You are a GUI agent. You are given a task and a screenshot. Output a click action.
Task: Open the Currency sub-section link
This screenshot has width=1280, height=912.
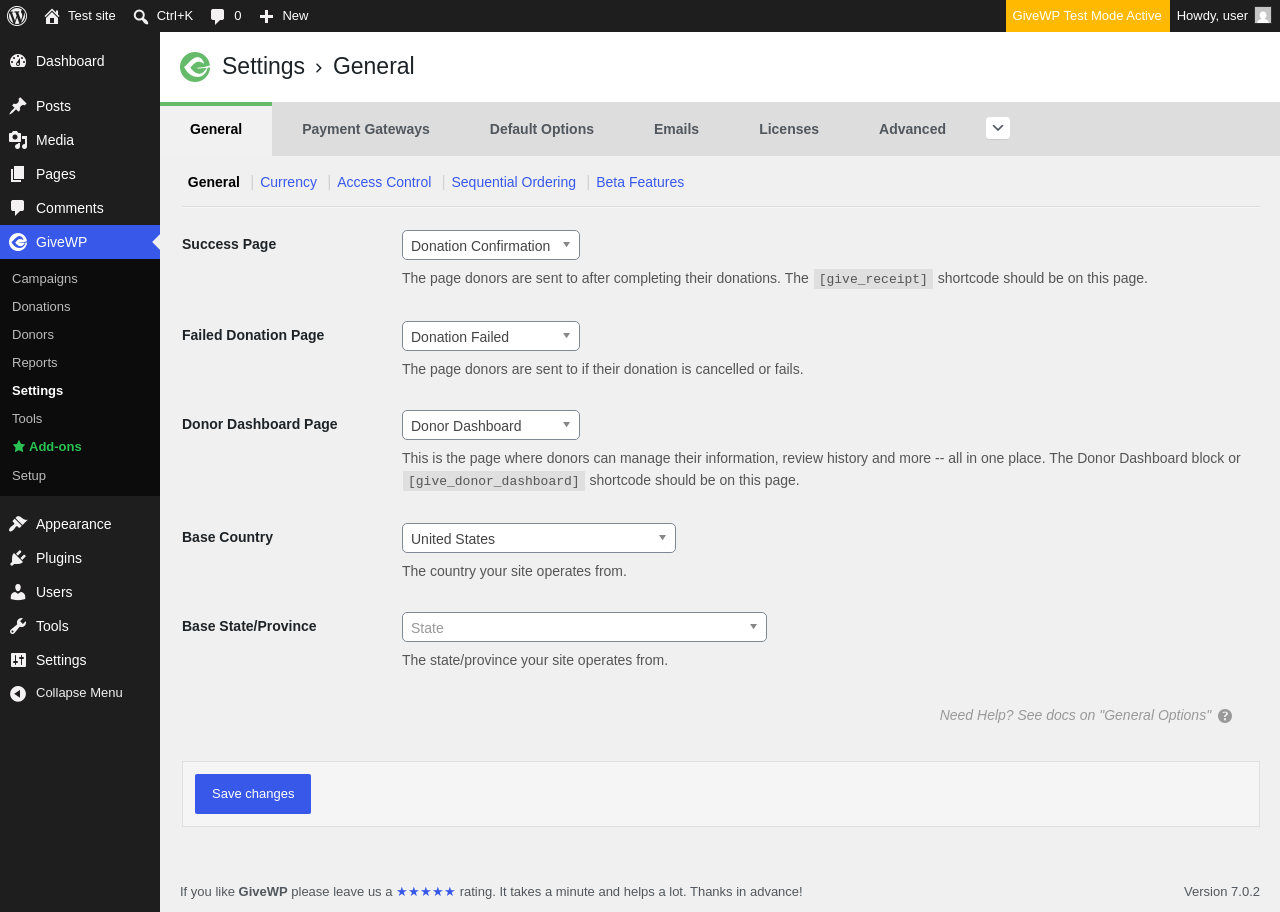288,182
